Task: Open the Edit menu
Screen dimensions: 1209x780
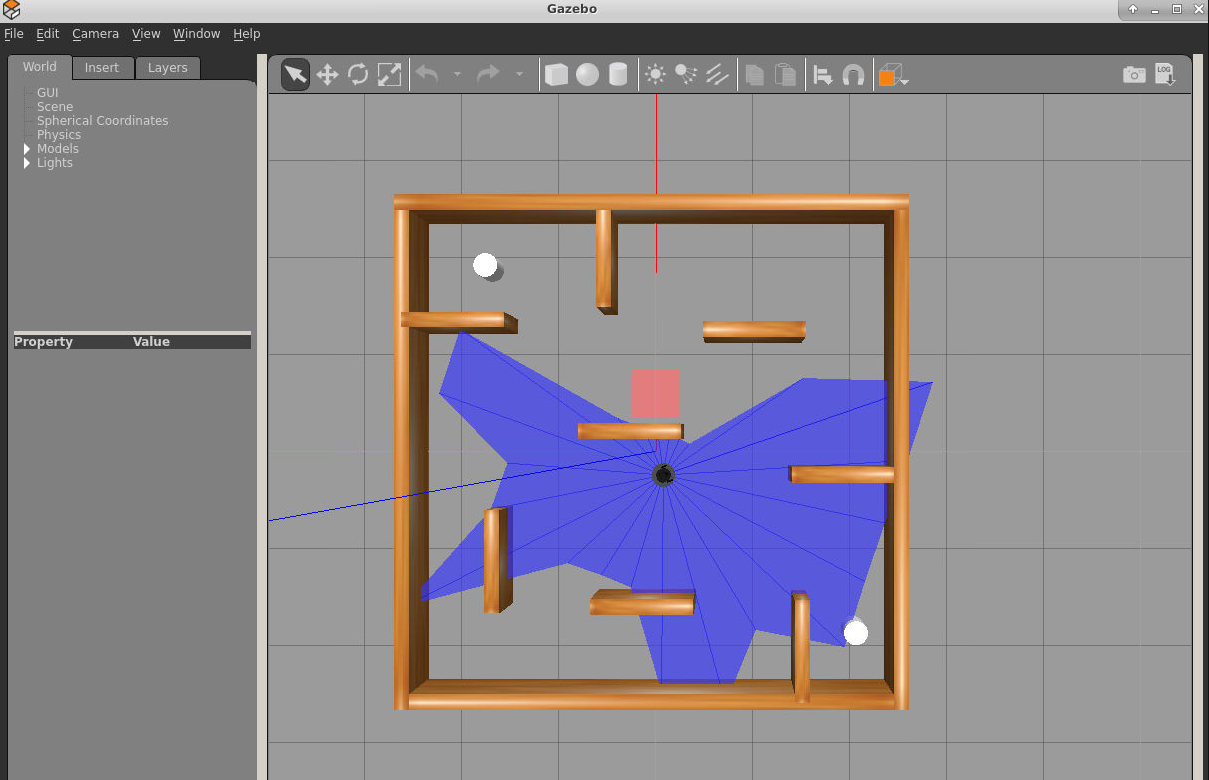Action: coord(48,34)
